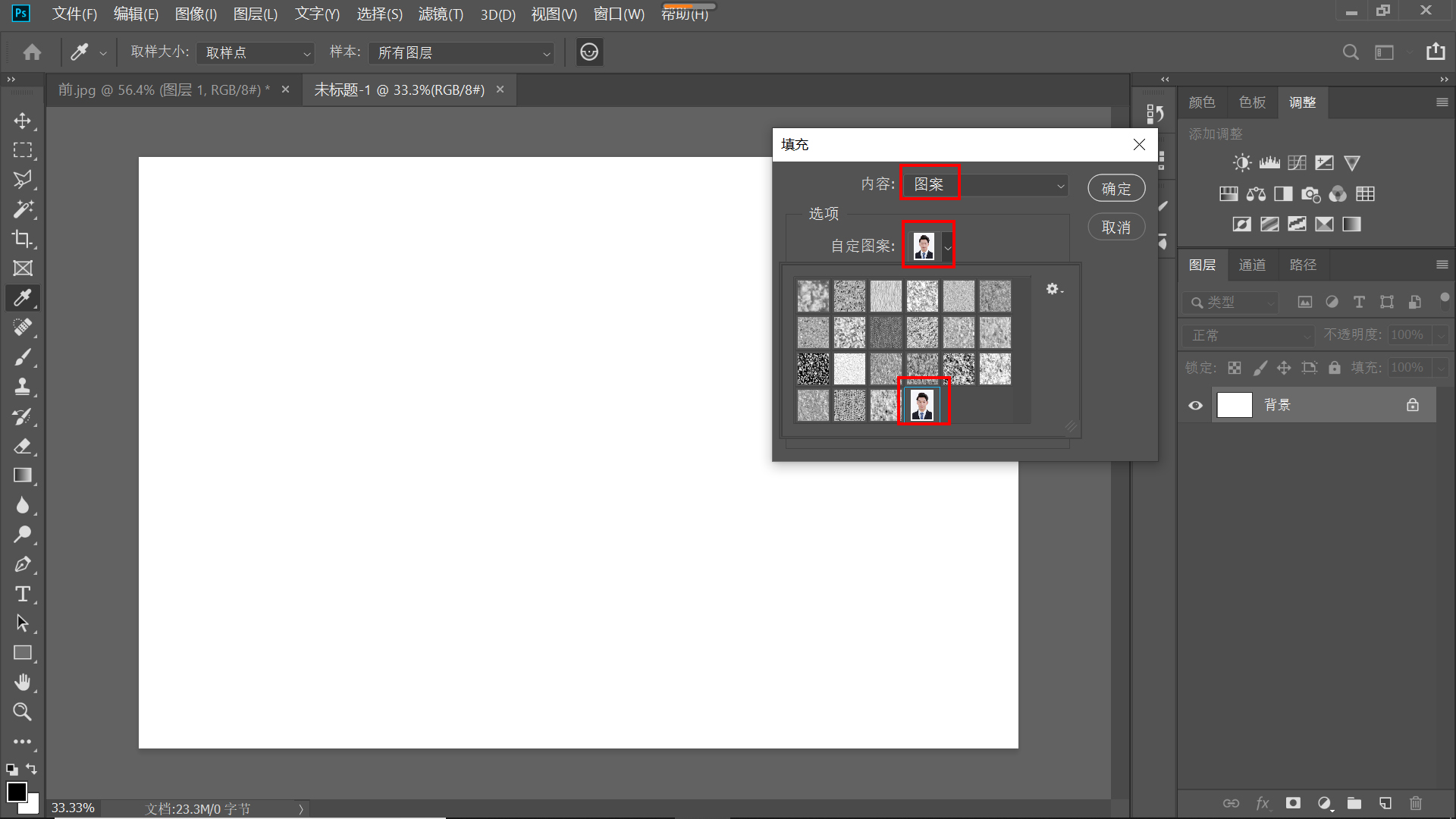1456x819 pixels.
Task: Open pattern picker gear settings
Action: 1054,289
